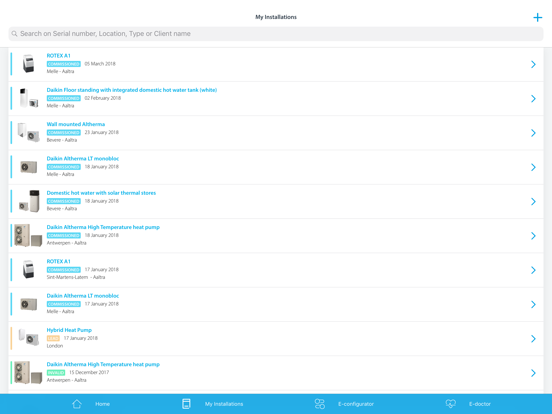552x414 pixels.
Task: Open High Temperature heat pump 15 December 2017
Action: (276, 373)
